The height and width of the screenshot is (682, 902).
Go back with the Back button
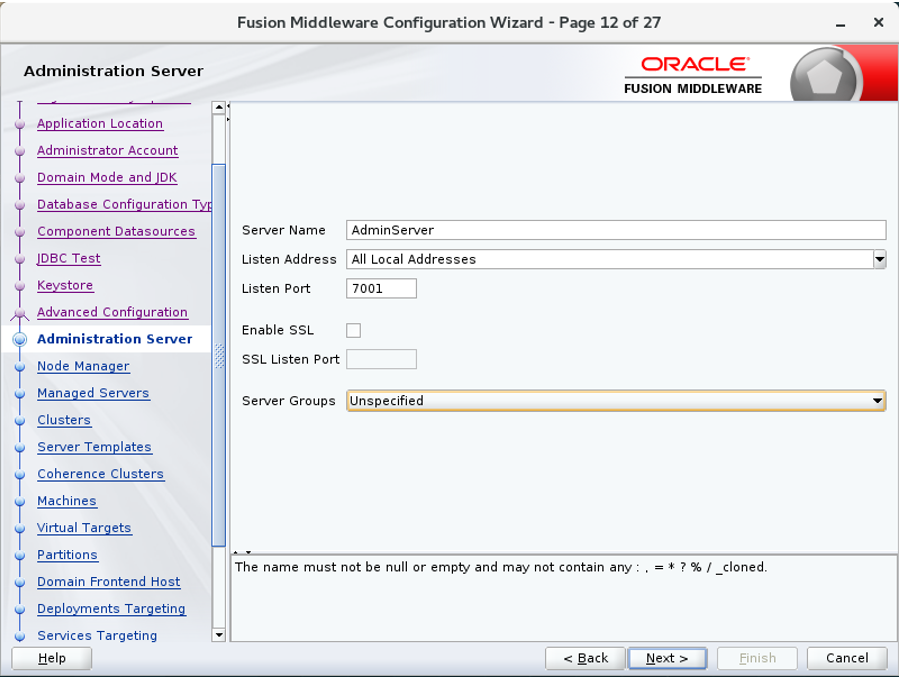click(585, 658)
